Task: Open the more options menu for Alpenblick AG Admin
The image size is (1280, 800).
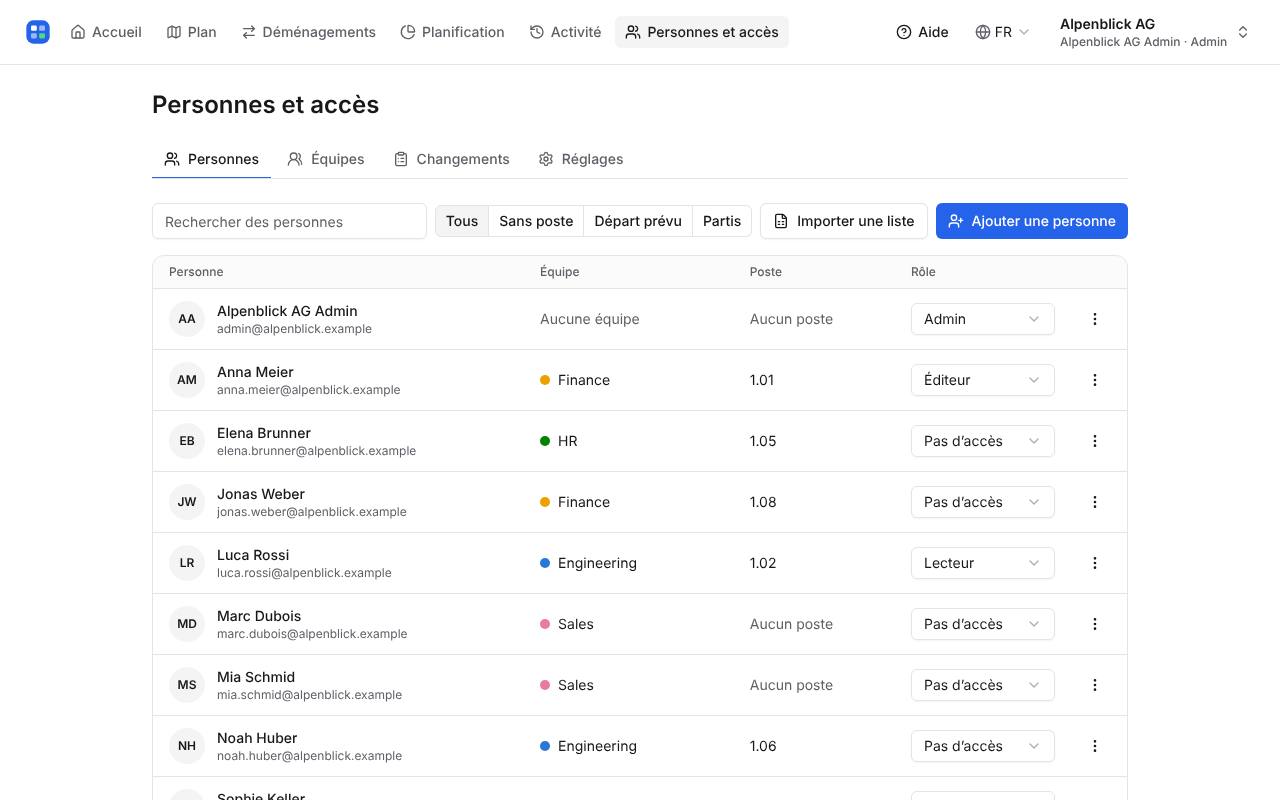Action: (x=1095, y=319)
